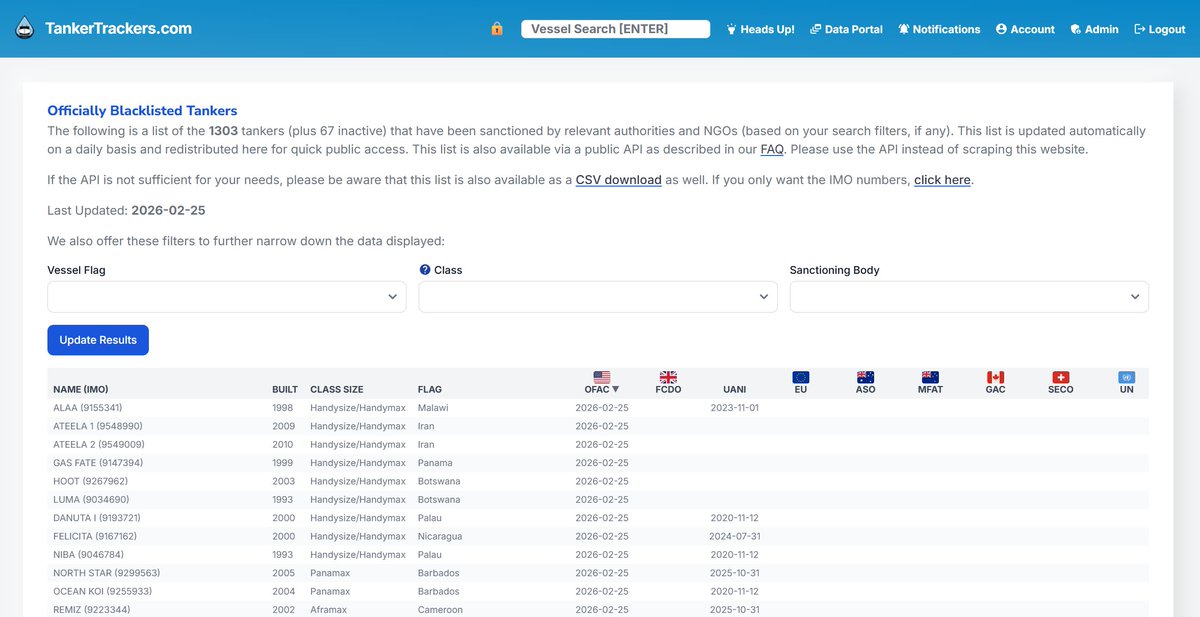
Task: Click the New Zealand flag above MFAT
Action: point(930,377)
